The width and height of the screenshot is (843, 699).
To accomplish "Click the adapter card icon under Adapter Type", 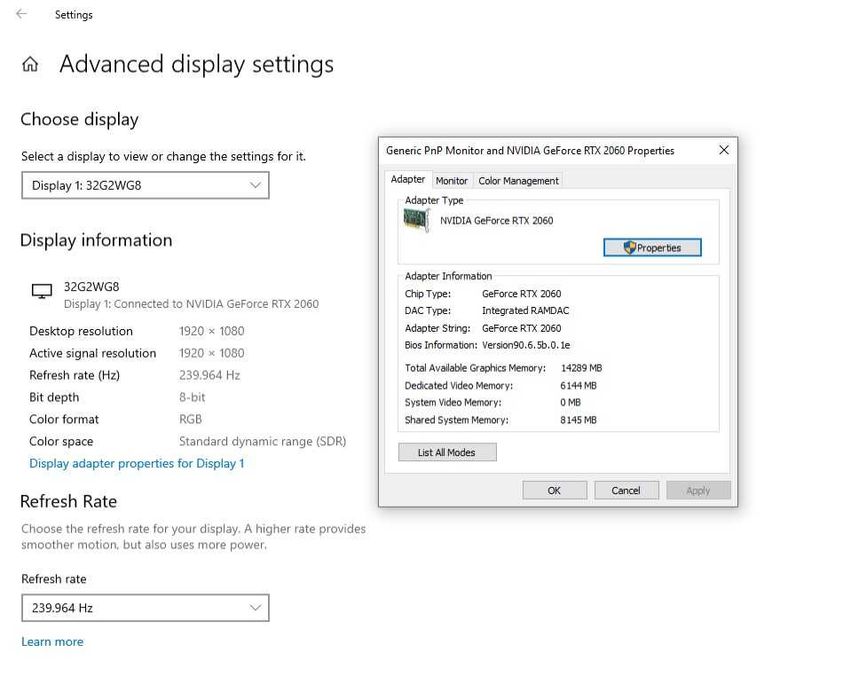I will pos(417,220).
